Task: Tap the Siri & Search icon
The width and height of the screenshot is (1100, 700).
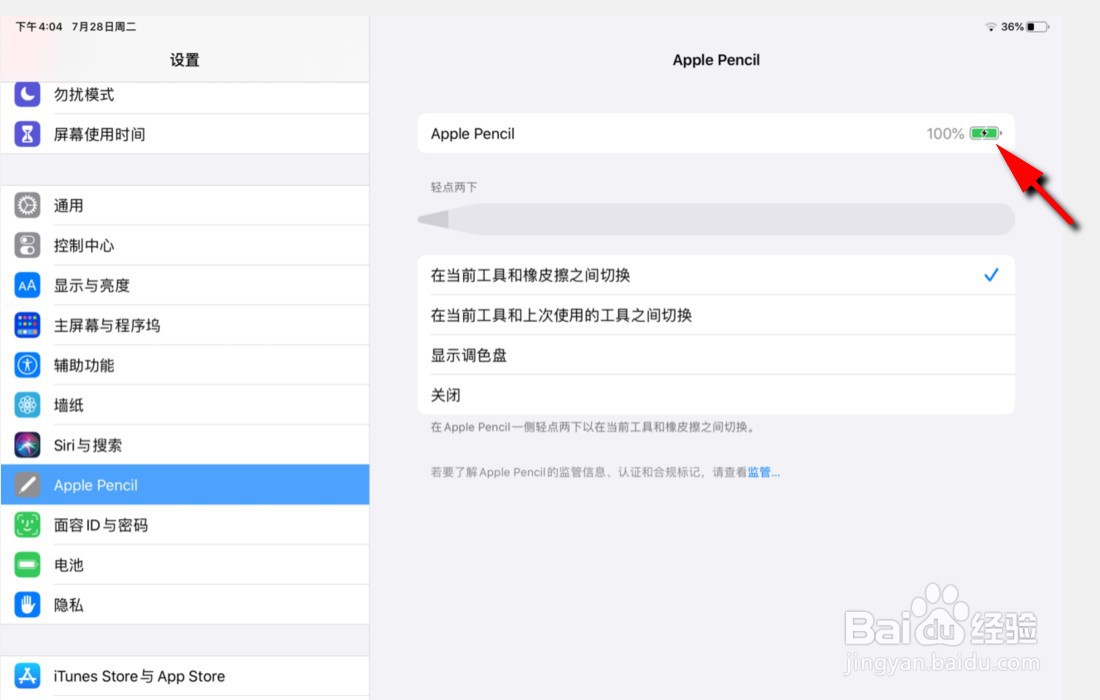Action: click(27, 445)
